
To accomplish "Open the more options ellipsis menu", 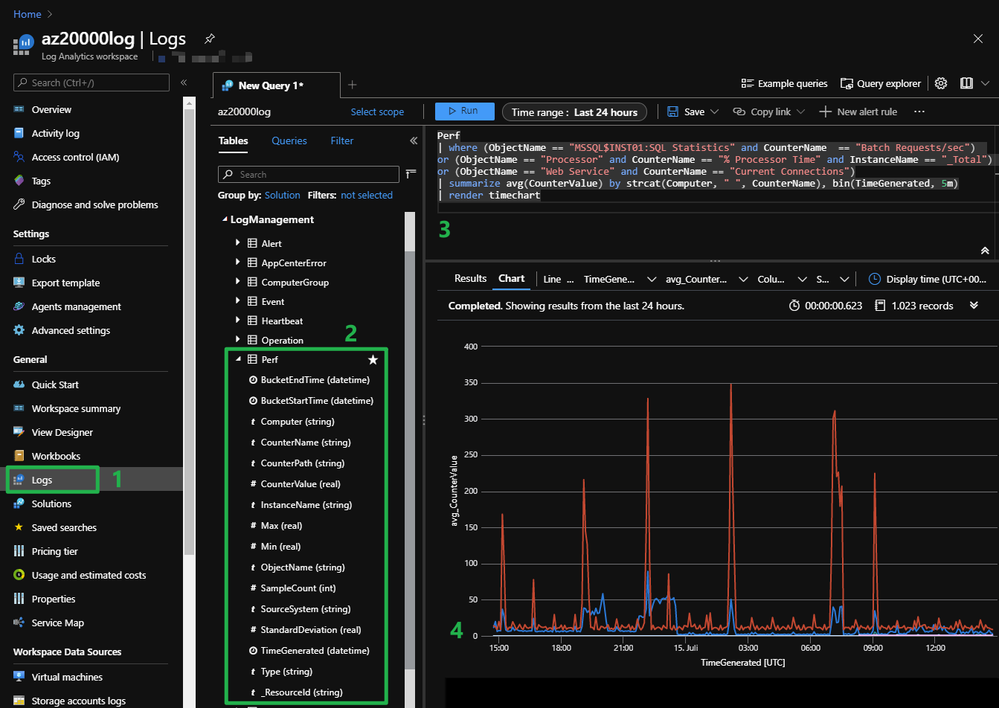I will [919, 112].
